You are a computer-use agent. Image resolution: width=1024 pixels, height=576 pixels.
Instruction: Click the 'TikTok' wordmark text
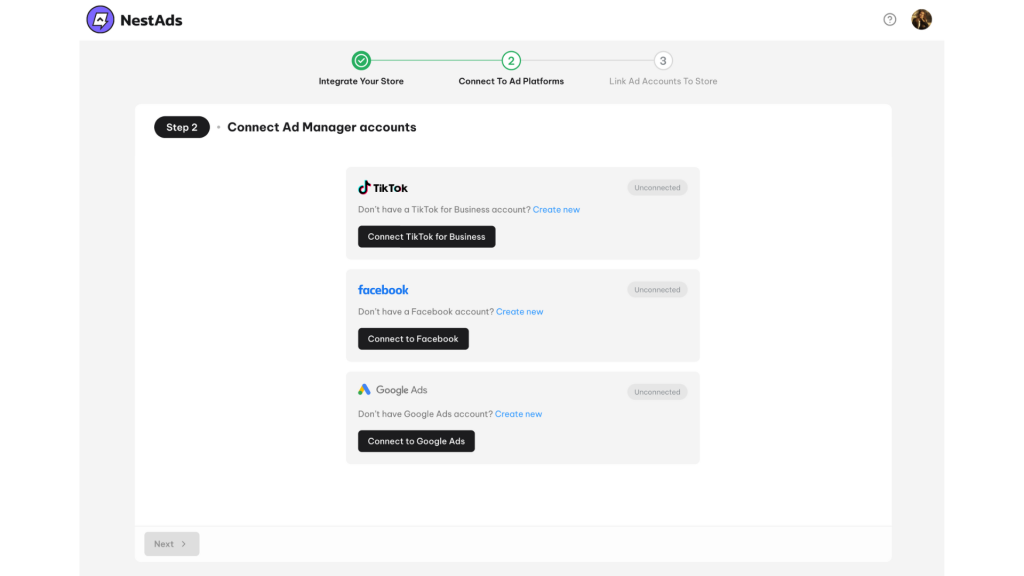click(x=391, y=188)
